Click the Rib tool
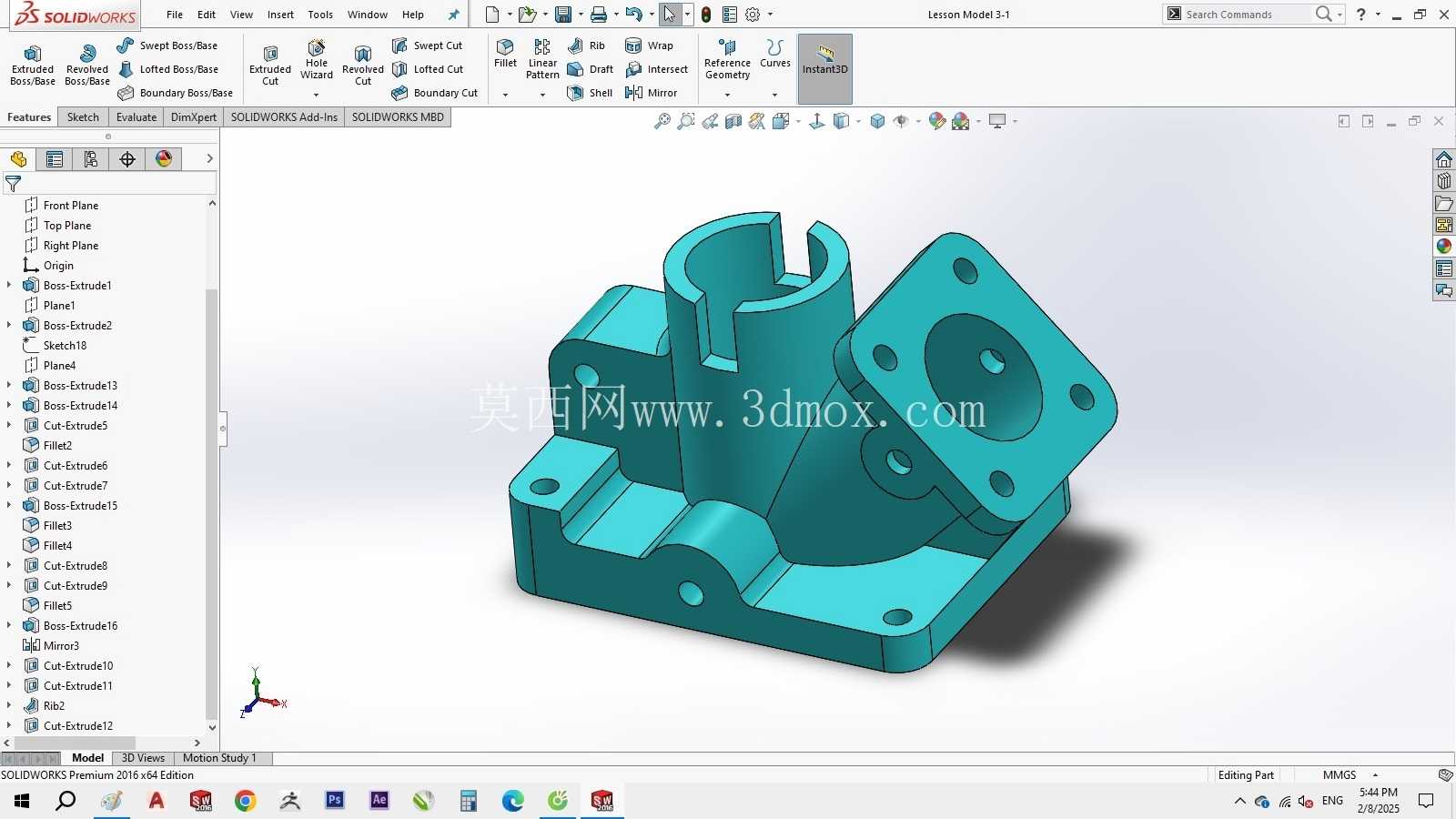Viewport: 1456px width, 819px height. [x=586, y=45]
